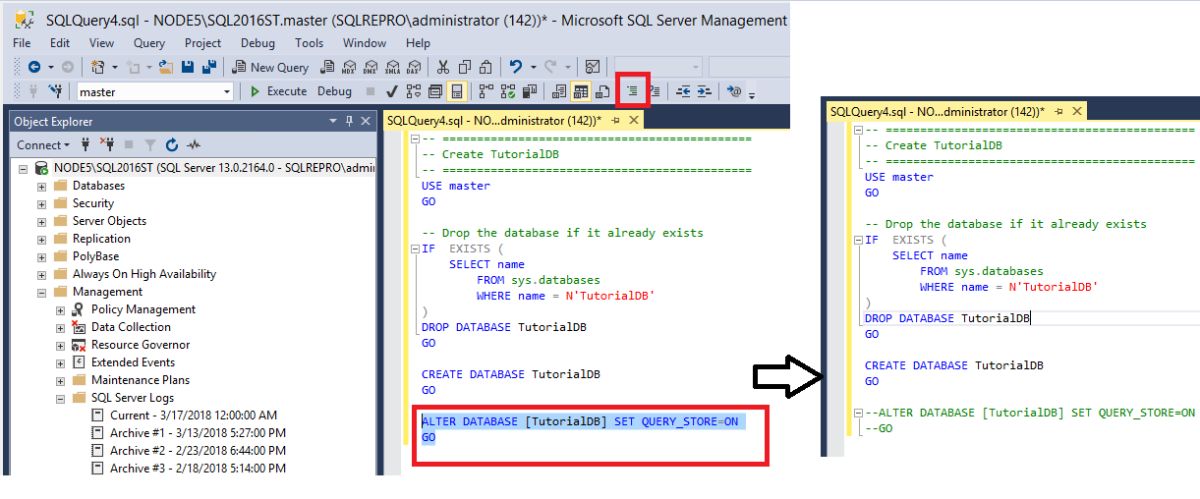Cut selection with the scissors icon
1200x499 pixels.
pyautogui.click(x=443, y=67)
